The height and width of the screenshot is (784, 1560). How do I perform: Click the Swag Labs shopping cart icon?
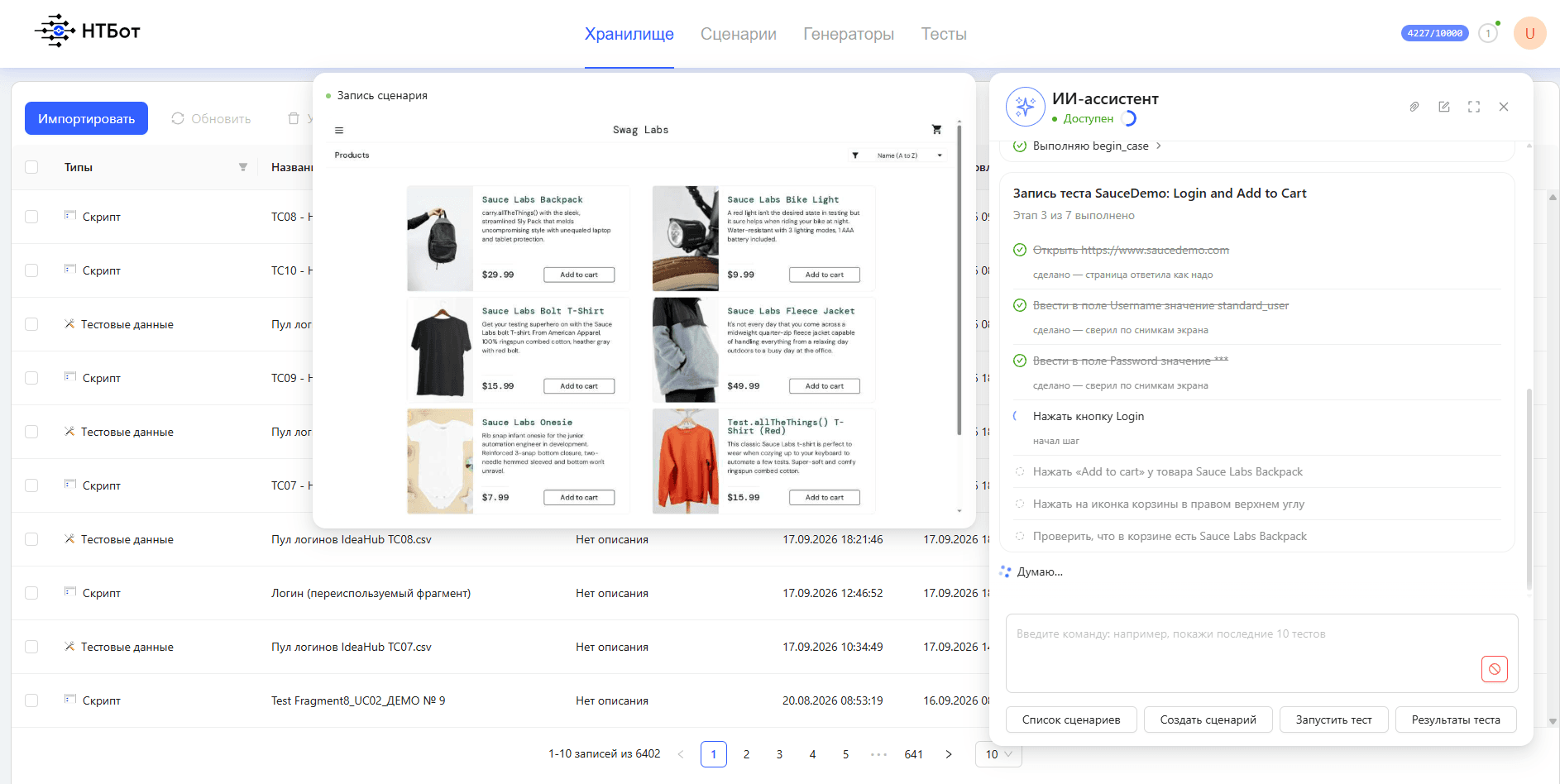coord(936,129)
